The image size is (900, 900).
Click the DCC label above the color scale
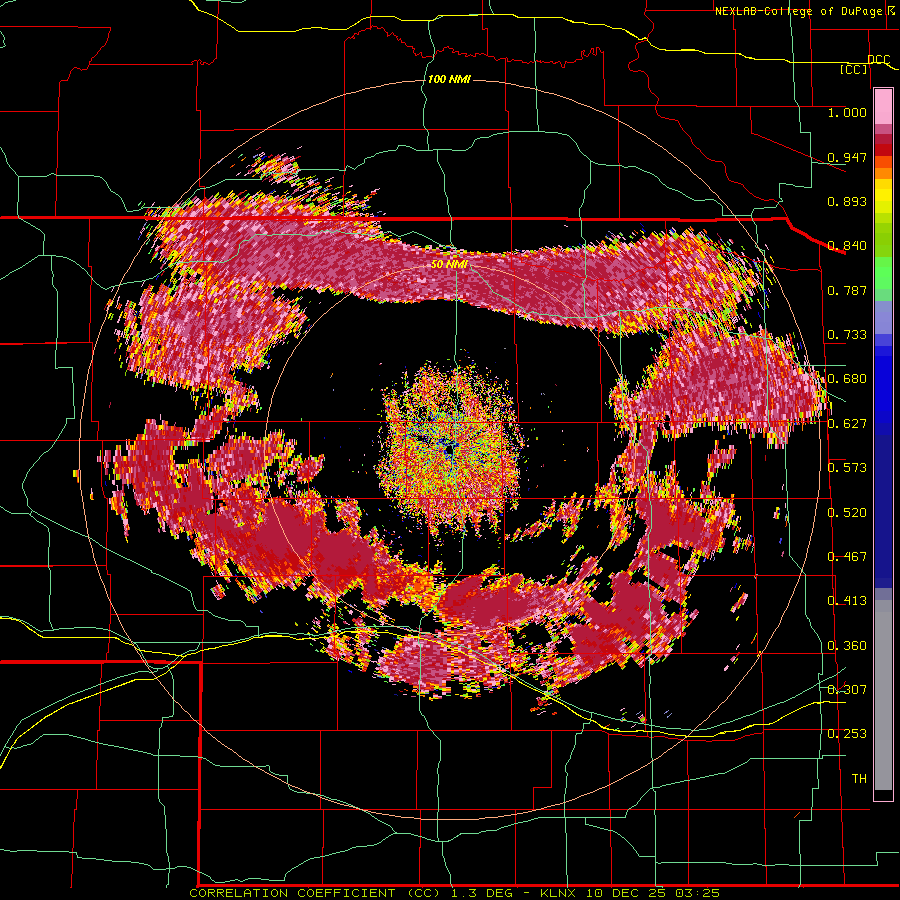pyautogui.click(x=879, y=60)
